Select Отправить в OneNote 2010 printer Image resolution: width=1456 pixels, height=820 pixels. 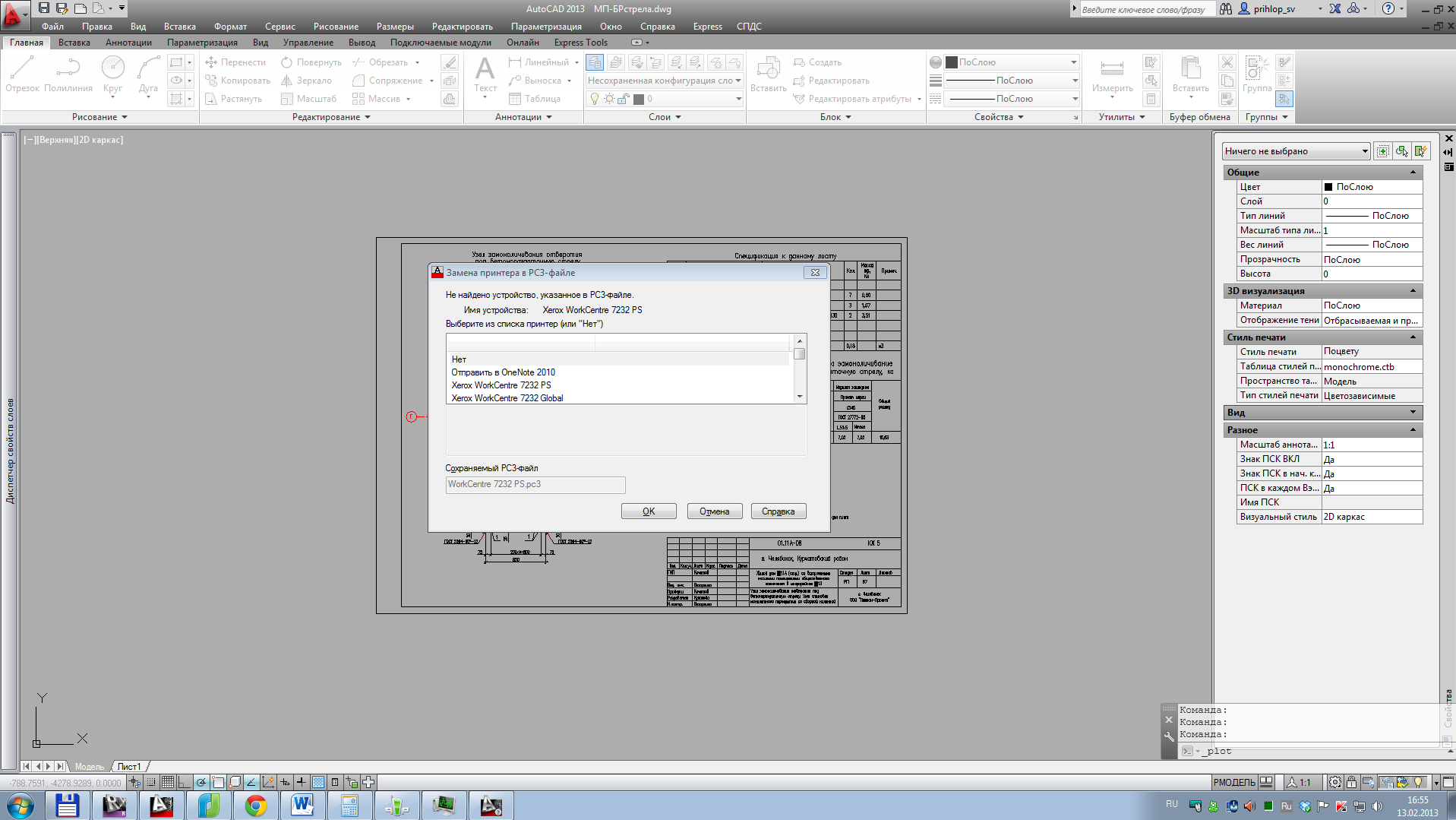tap(618, 372)
